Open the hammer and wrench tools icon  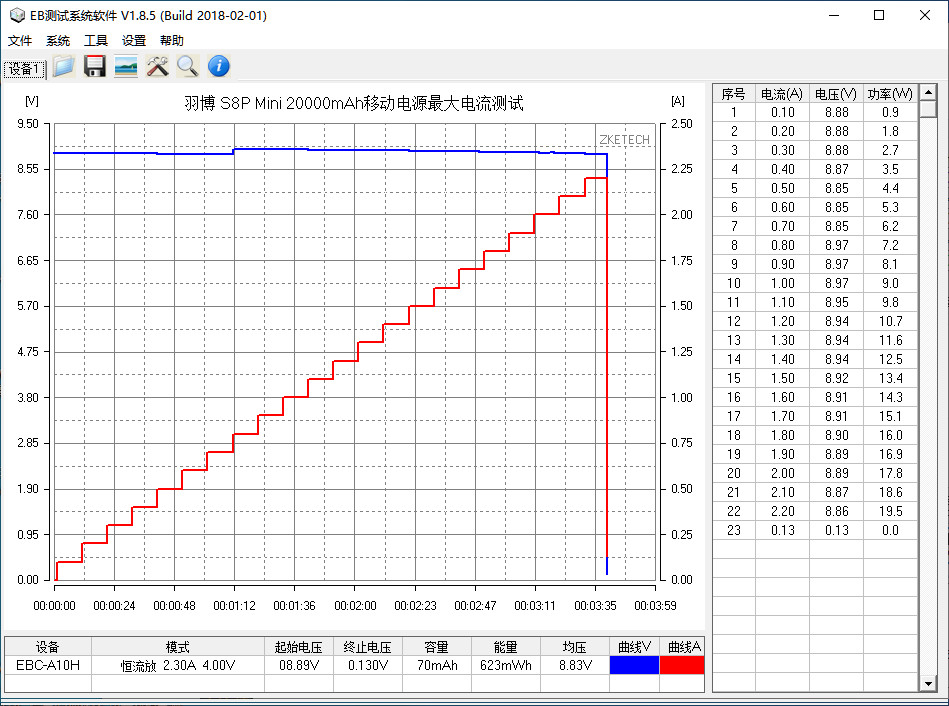pos(157,66)
